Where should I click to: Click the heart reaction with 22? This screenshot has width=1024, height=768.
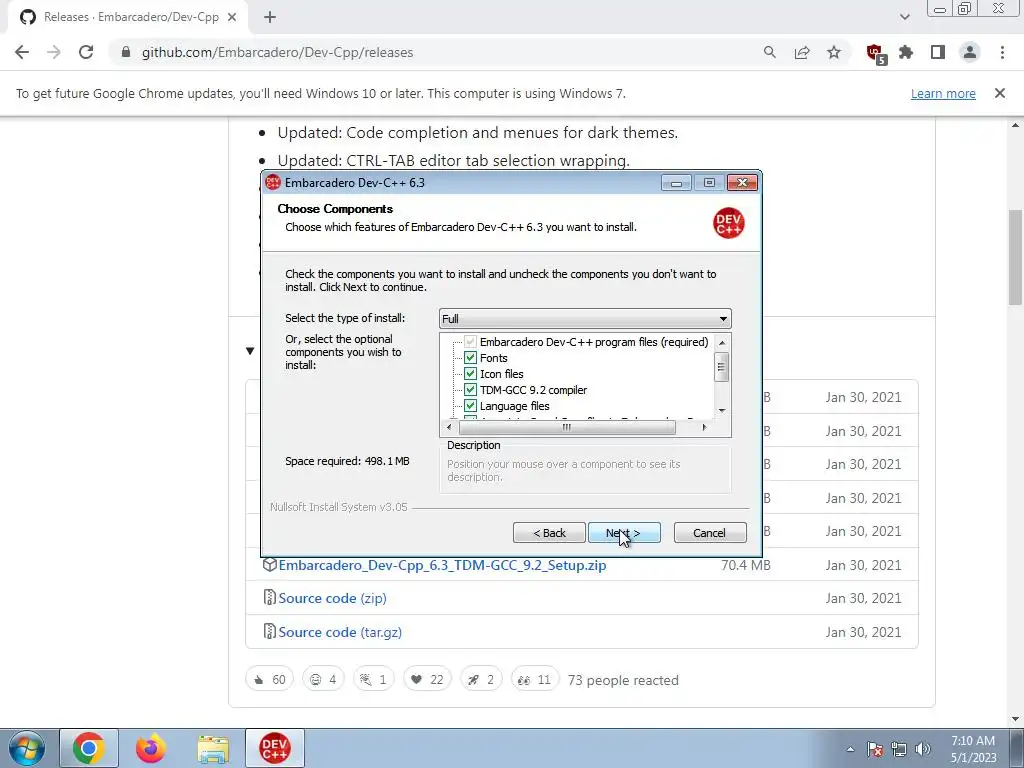pos(427,680)
